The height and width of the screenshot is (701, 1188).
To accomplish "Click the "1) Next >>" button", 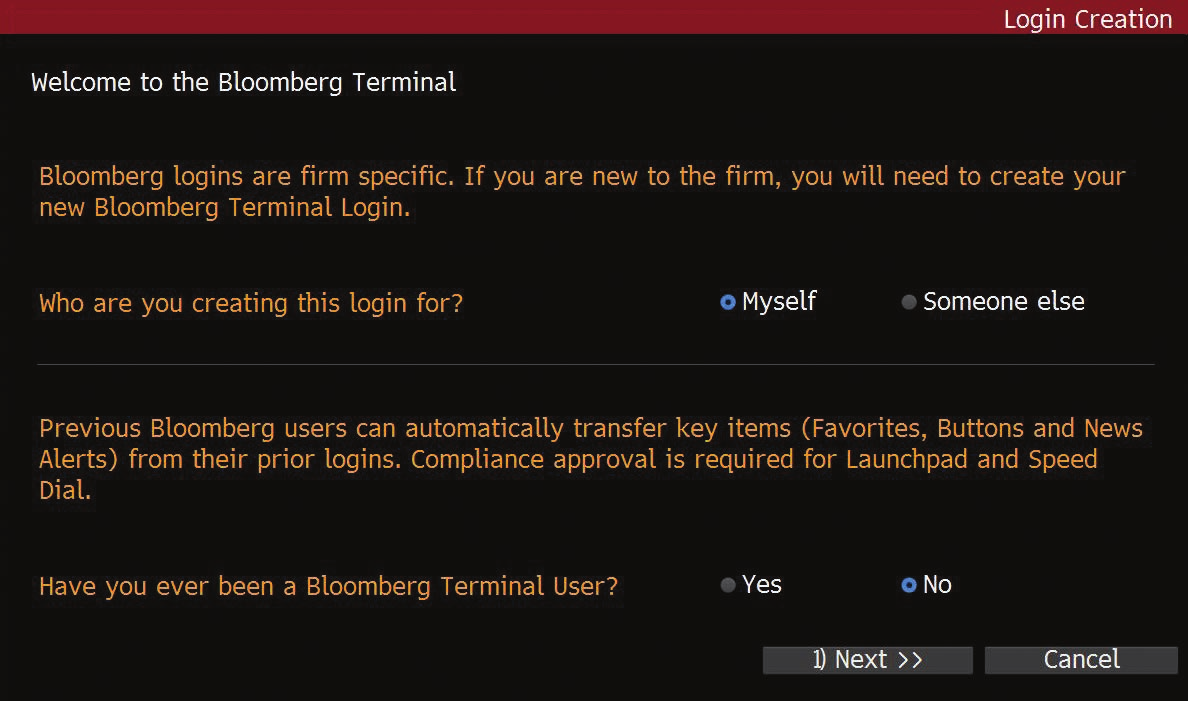I will 867,660.
